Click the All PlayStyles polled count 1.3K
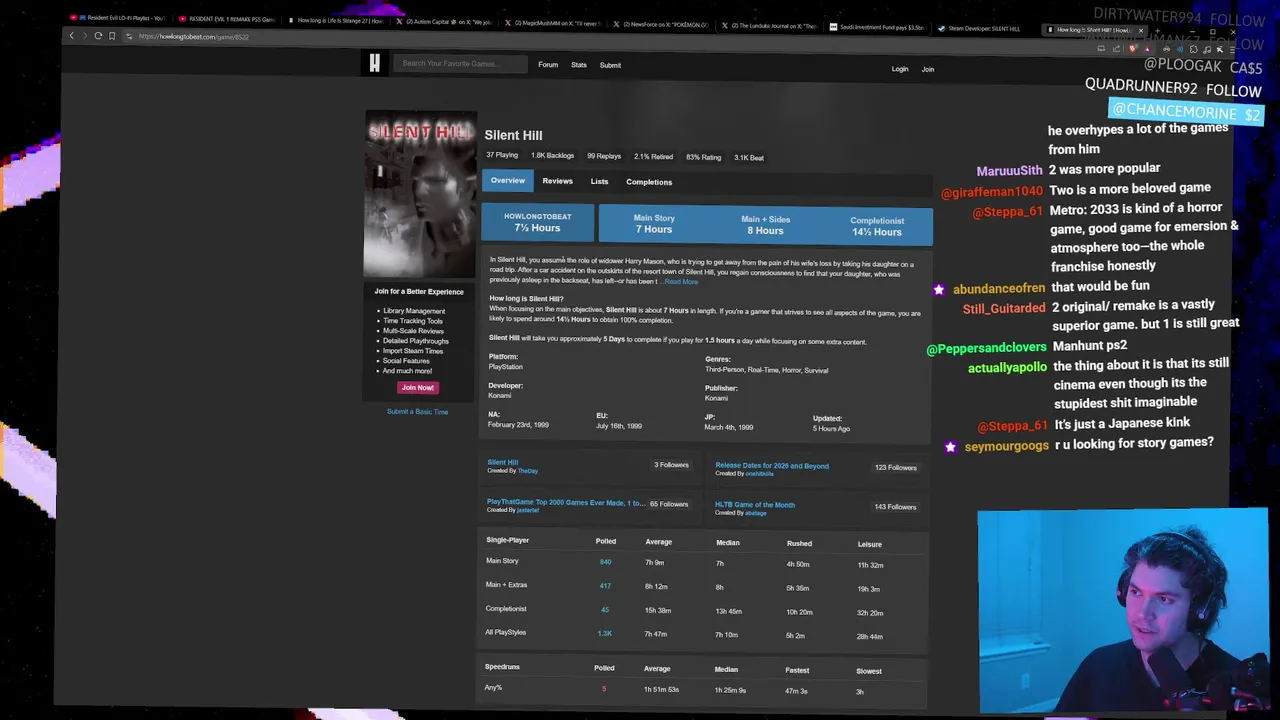1280x720 pixels. (x=605, y=634)
